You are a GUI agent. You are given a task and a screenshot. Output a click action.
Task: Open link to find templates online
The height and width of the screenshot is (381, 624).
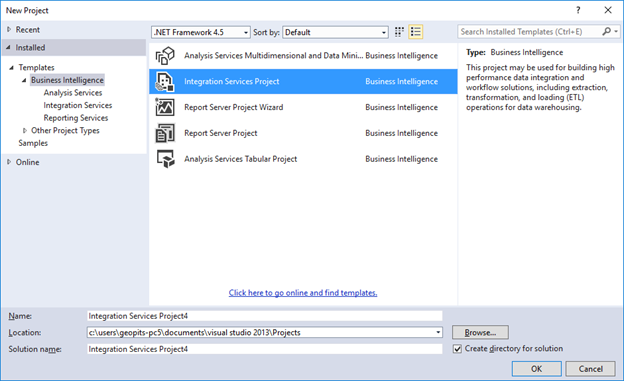pyautogui.click(x=303, y=293)
